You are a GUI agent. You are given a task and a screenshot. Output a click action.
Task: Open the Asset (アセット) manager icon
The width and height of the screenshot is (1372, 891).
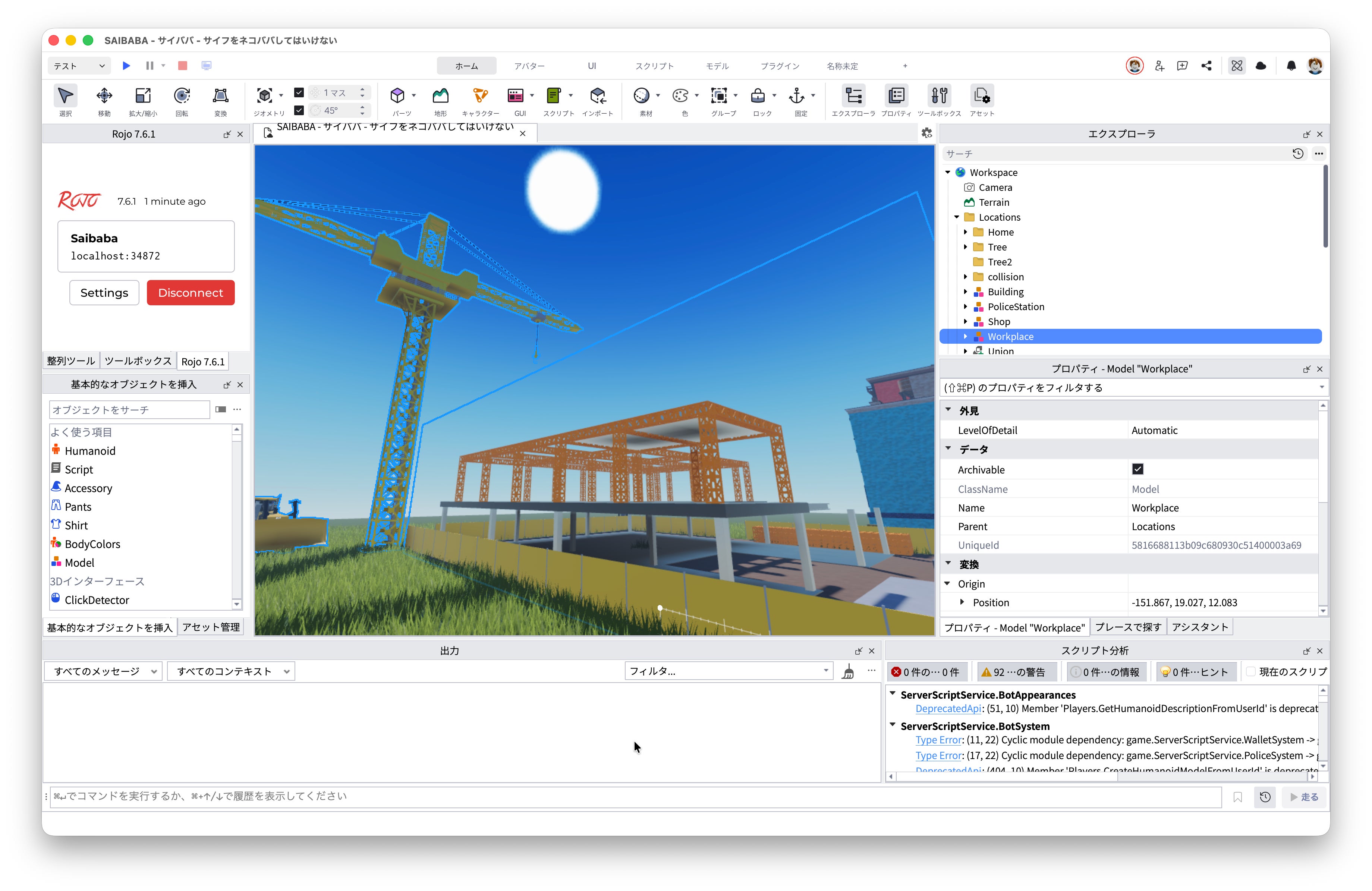coord(982,101)
